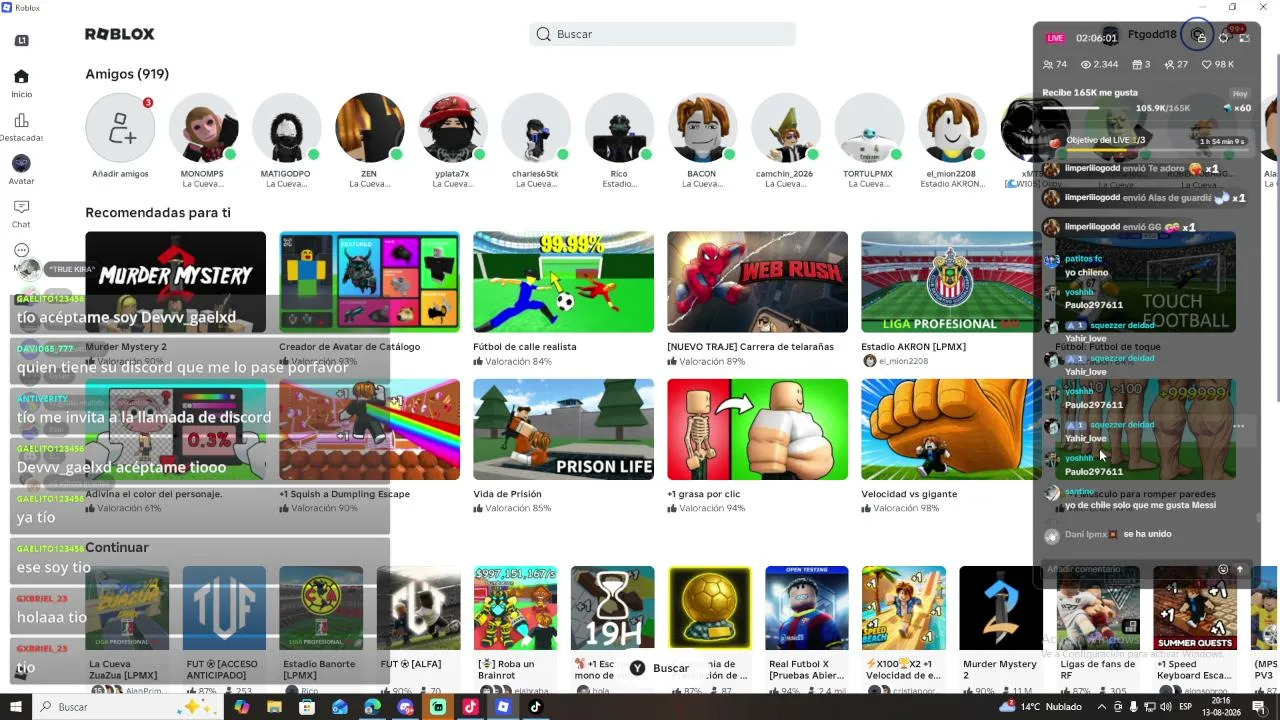
Task: Click the Amigos (919) heading
Action: [x=127, y=74]
